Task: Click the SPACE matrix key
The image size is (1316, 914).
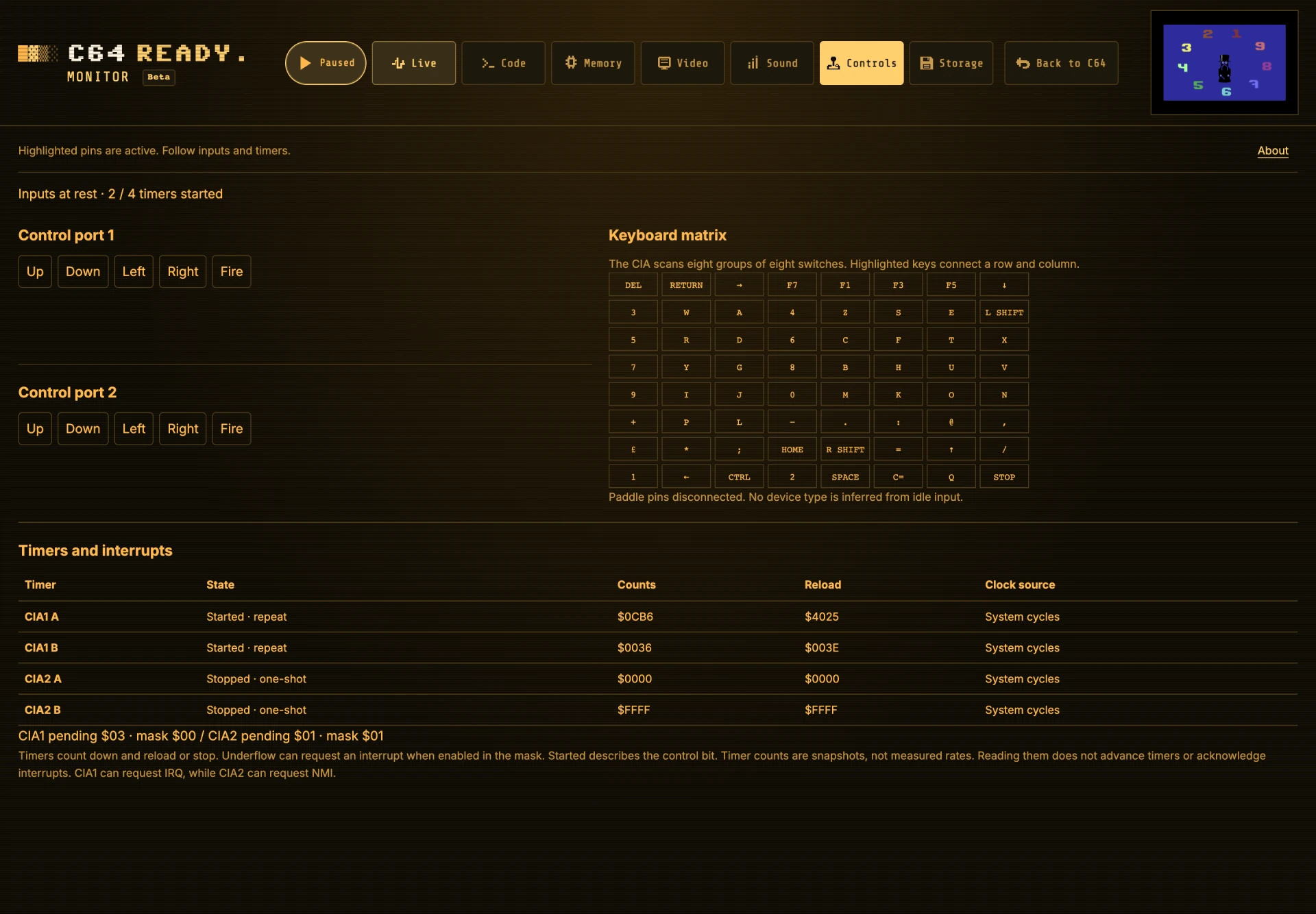Action: point(845,477)
